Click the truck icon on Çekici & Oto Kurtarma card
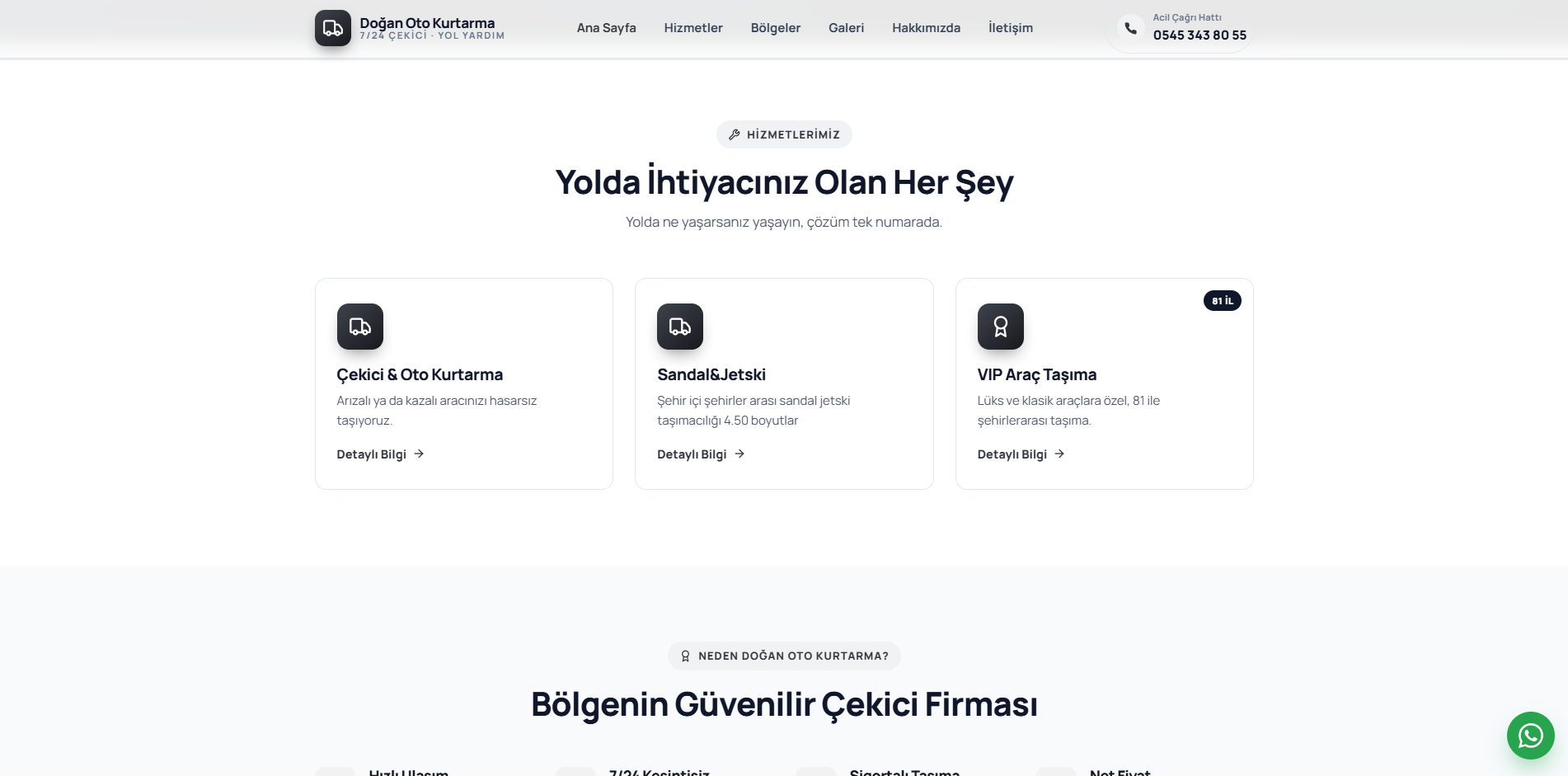 coord(360,327)
